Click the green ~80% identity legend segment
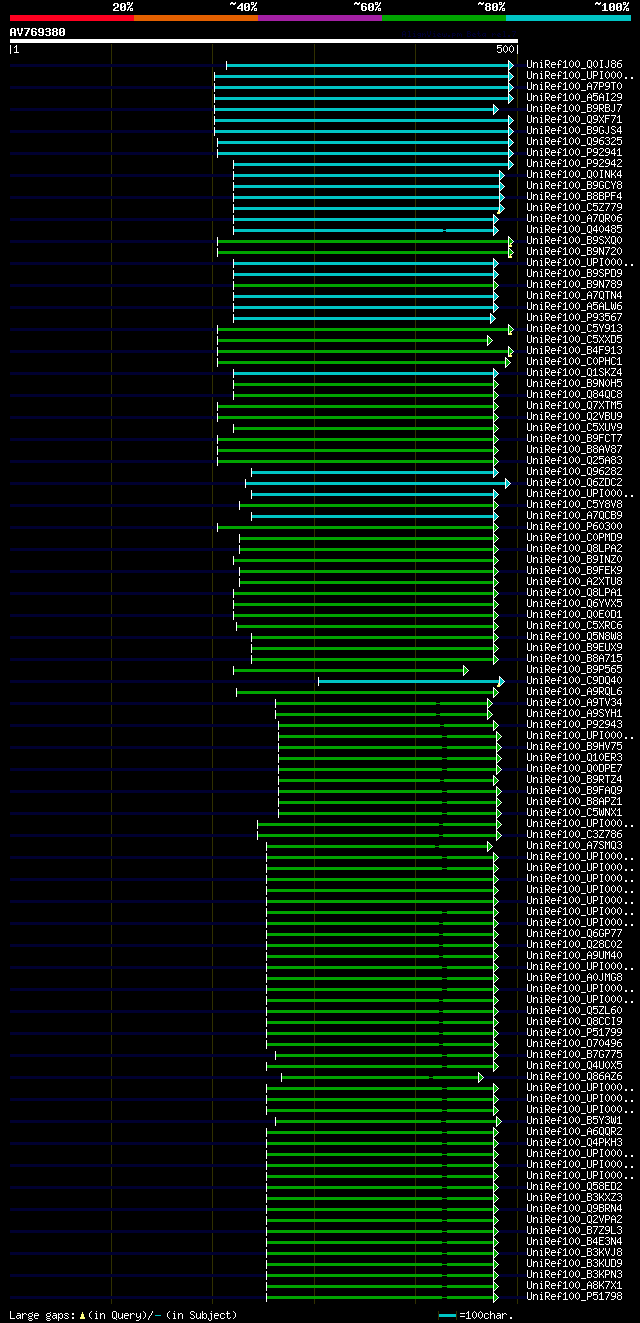Image resolution: width=640 pixels, height=1323 pixels. click(444, 18)
